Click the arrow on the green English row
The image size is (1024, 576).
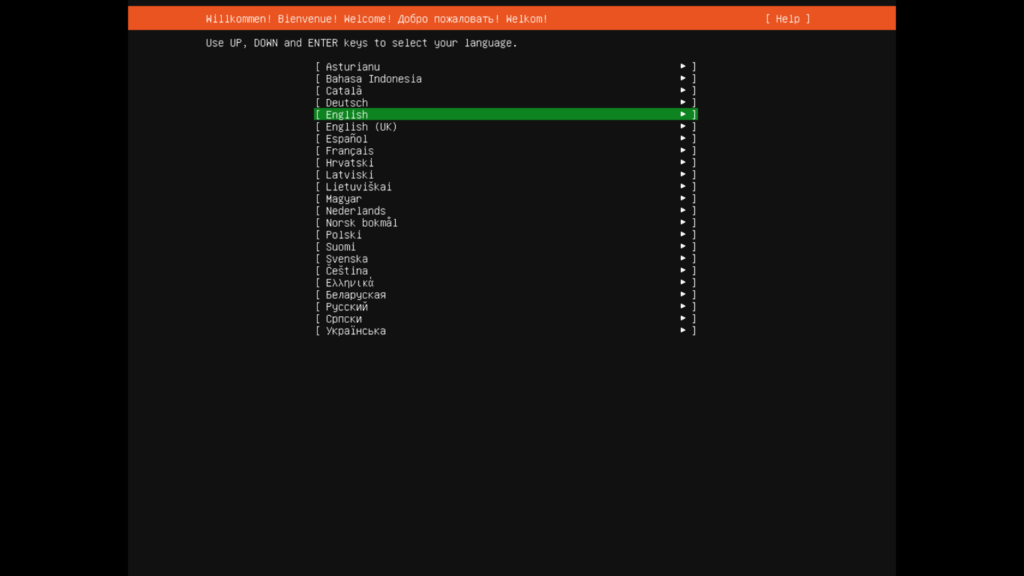(x=683, y=114)
